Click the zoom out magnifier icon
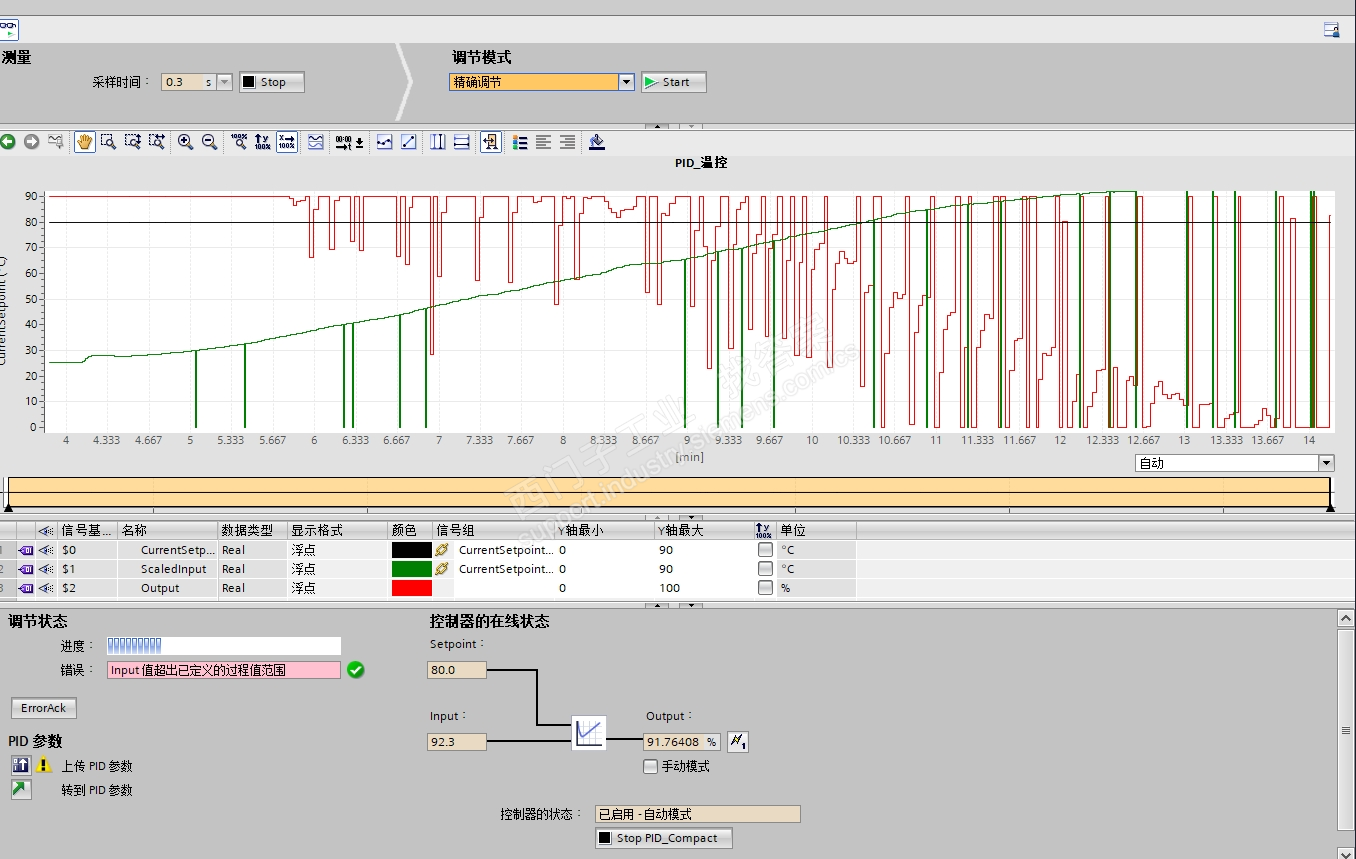 (x=209, y=142)
